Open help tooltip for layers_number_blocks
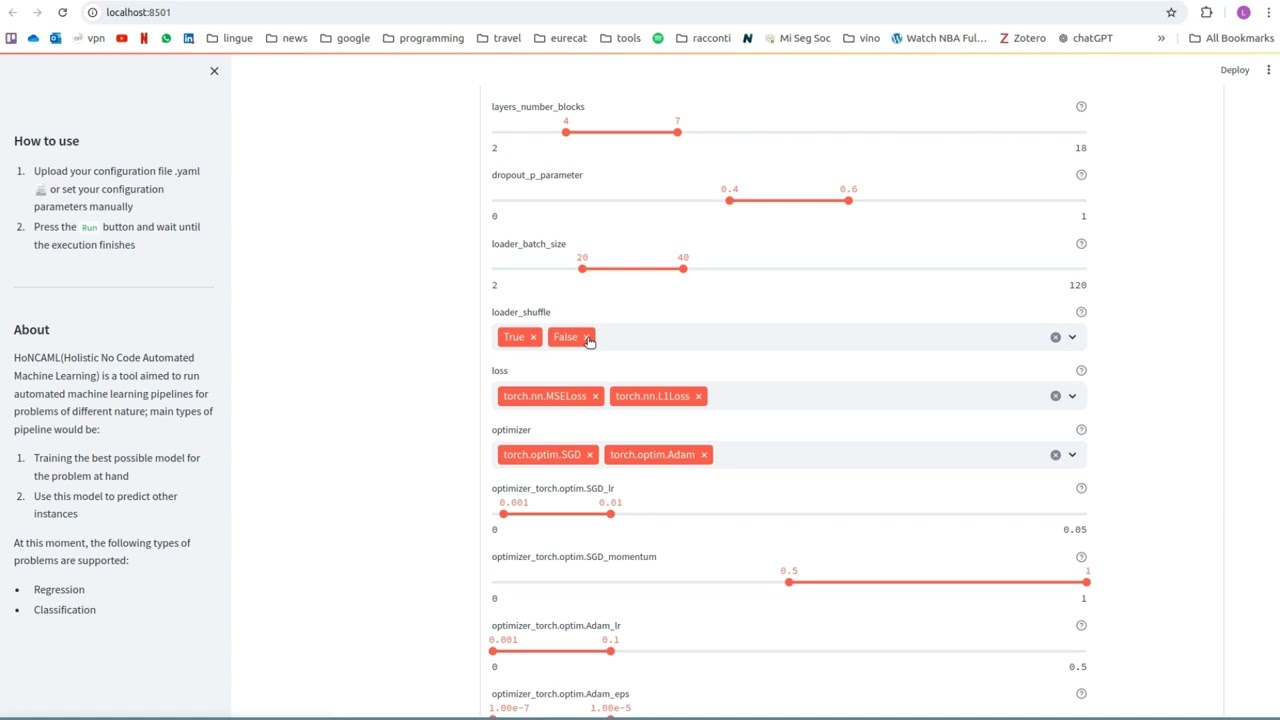 [x=1081, y=107]
